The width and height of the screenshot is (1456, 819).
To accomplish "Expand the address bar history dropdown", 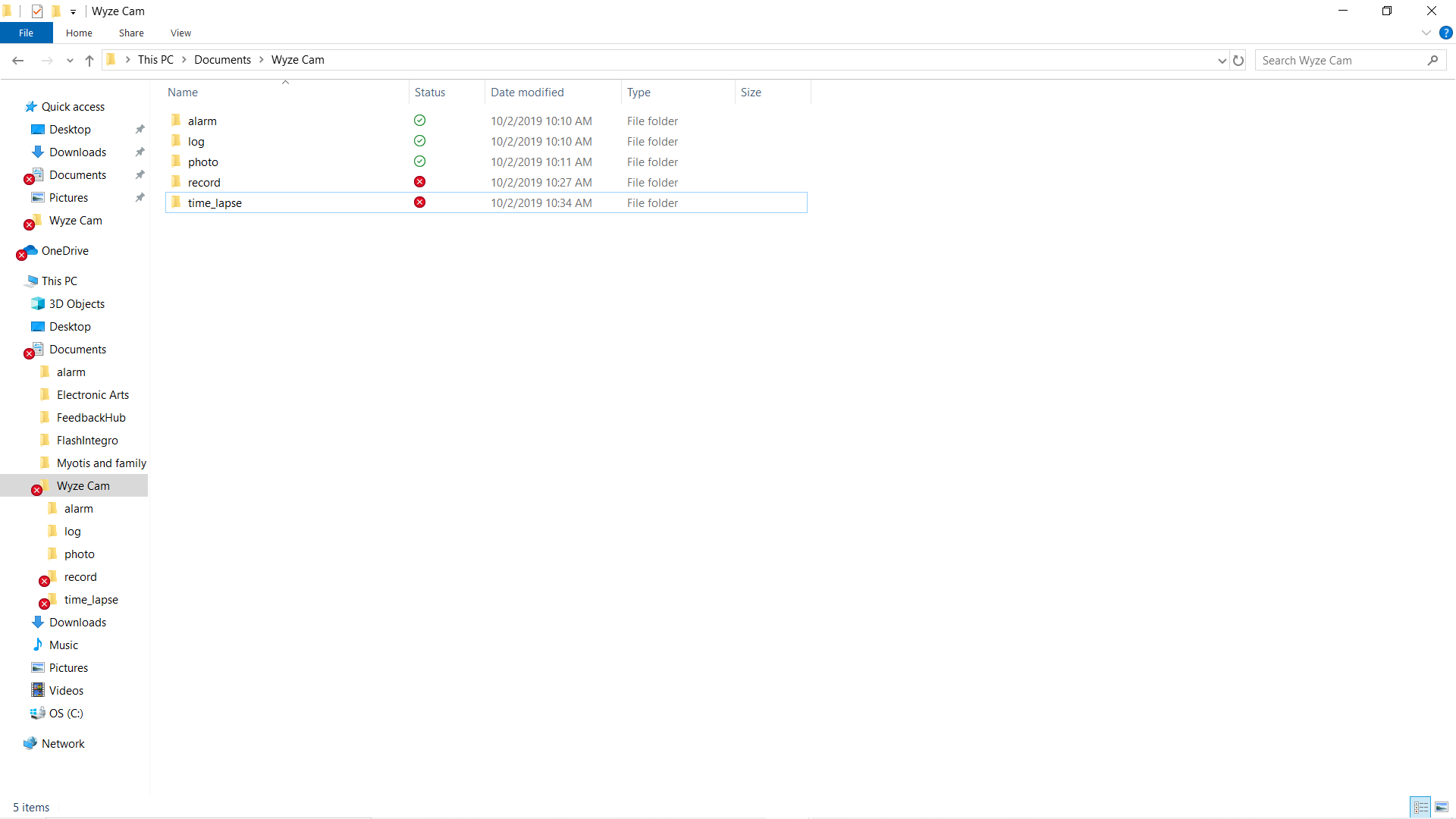I will pyautogui.click(x=1222, y=61).
